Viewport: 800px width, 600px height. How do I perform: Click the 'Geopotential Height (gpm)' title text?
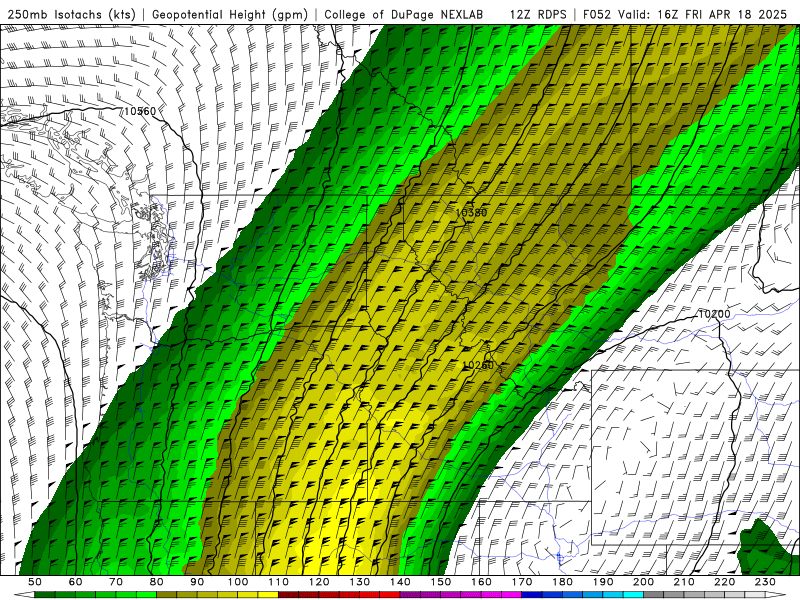coord(230,14)
